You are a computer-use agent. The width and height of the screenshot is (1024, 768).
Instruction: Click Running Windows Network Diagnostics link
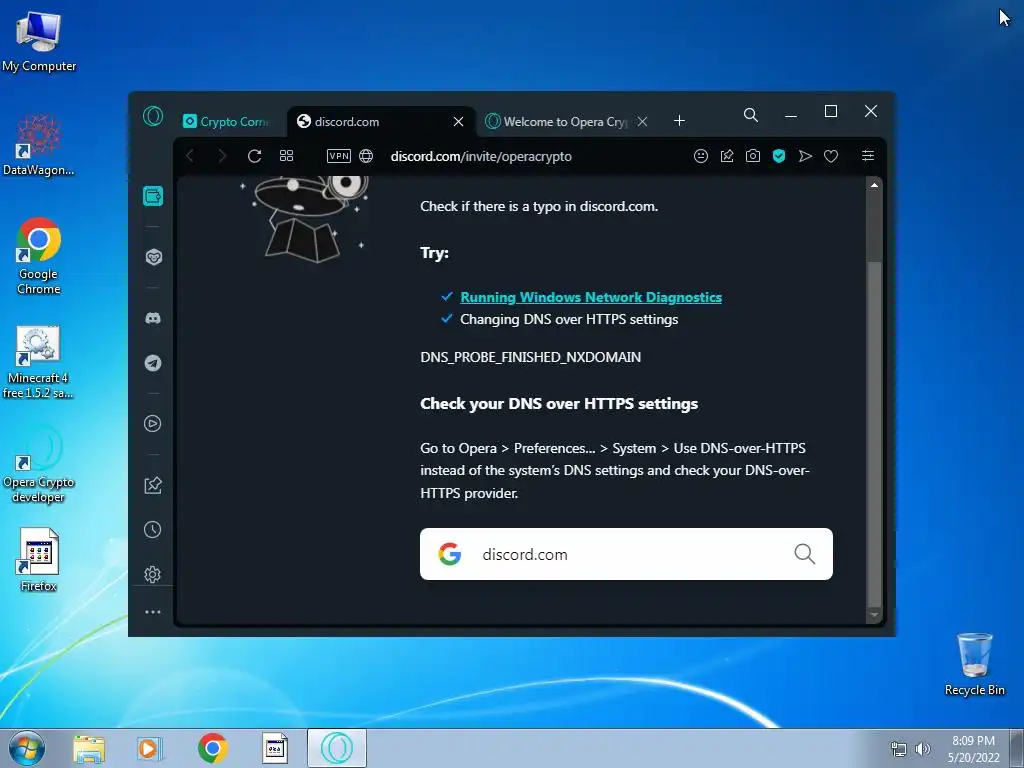(591, 297)
